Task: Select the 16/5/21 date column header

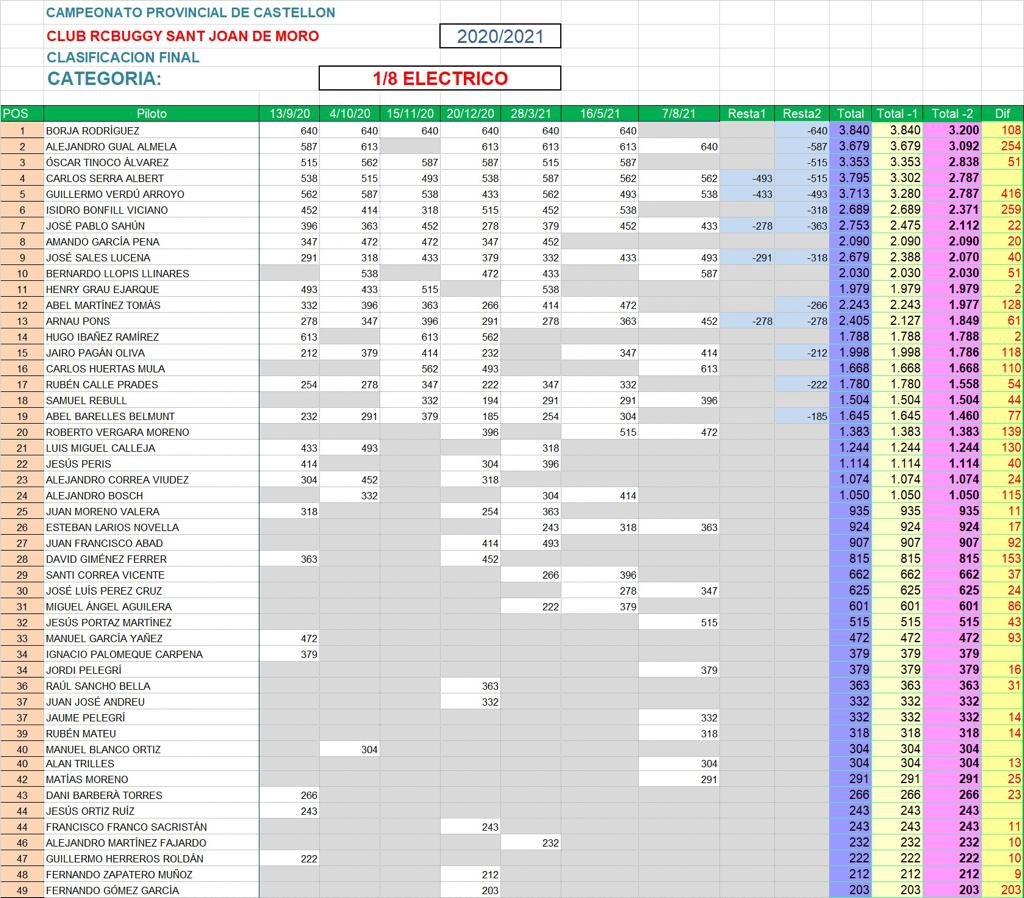Action: click(600, 114)
